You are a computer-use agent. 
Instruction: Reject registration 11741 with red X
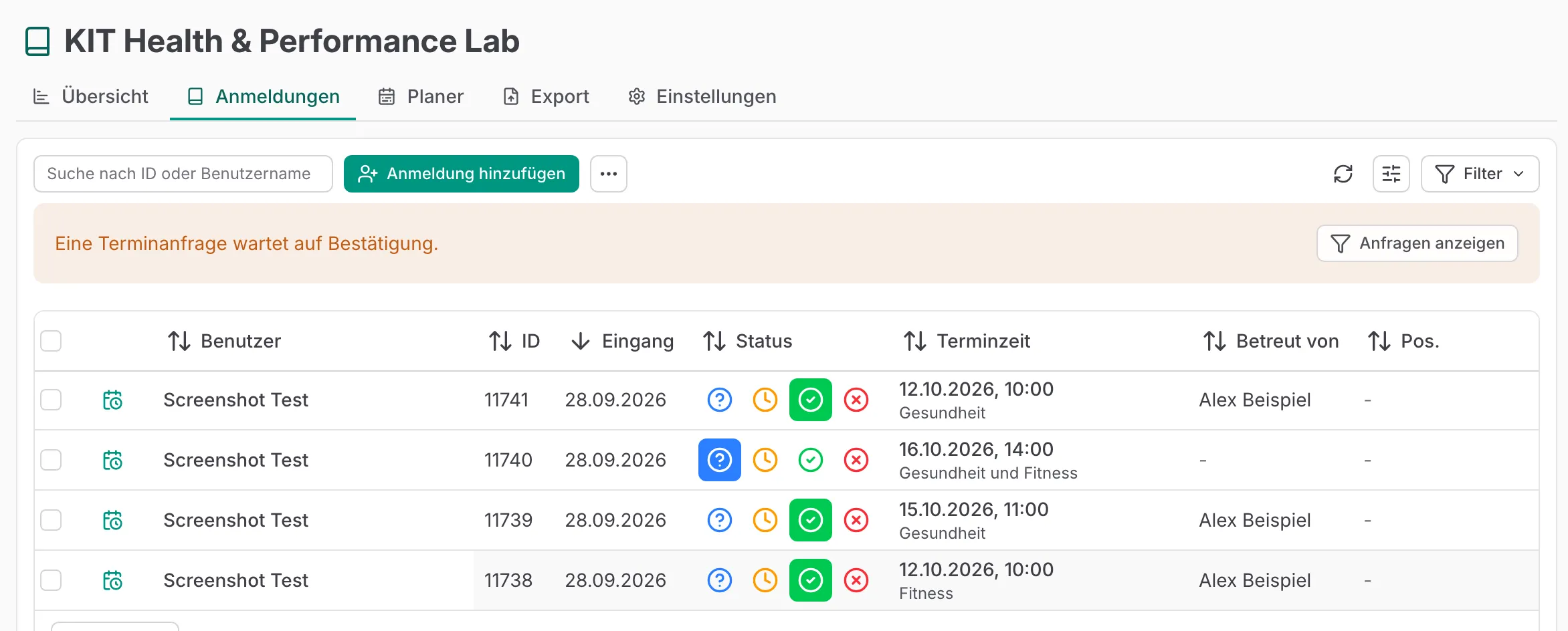[856, 400]
